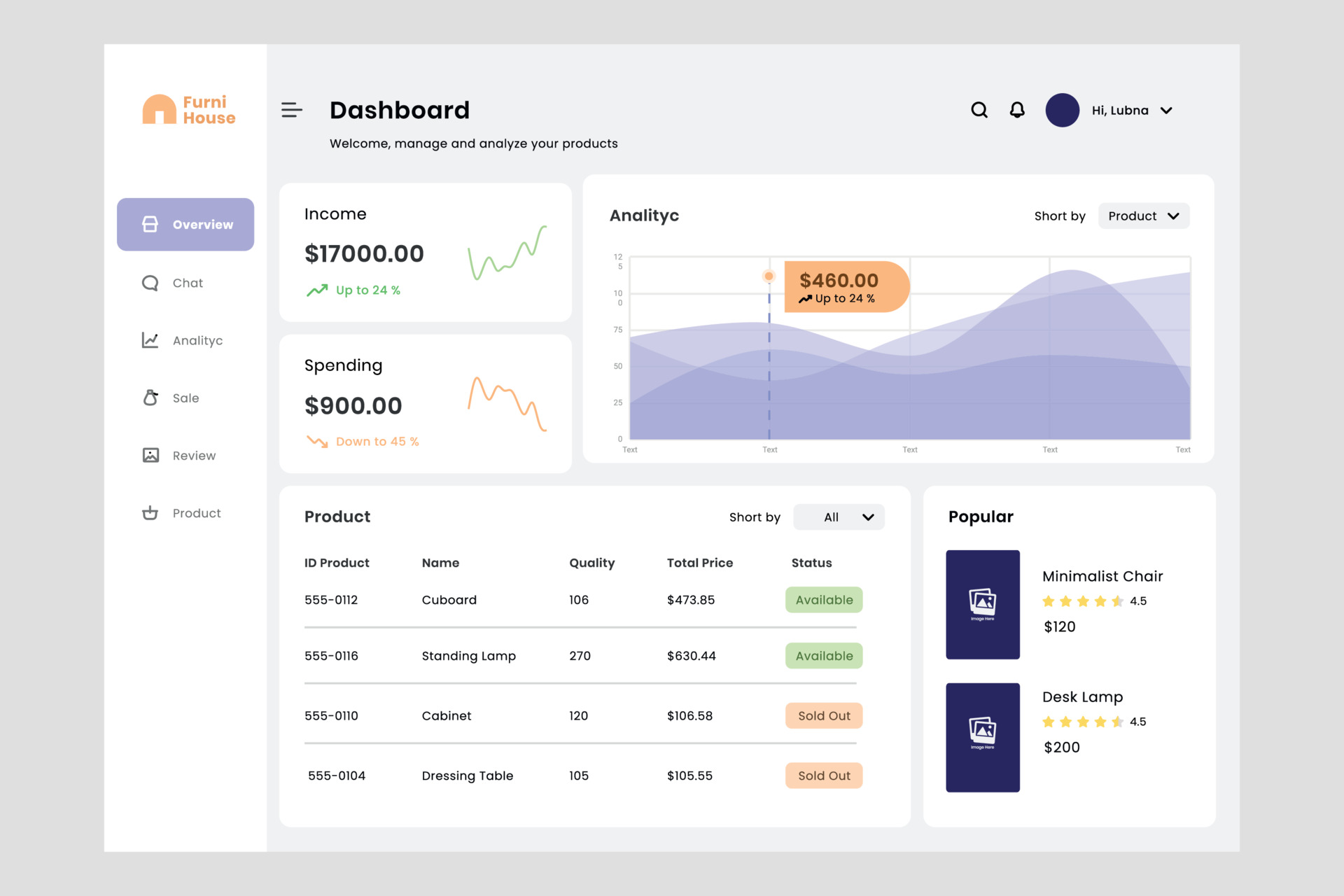
Task: Select the Overview sidebar icon
Action: (x=149, y=224)
